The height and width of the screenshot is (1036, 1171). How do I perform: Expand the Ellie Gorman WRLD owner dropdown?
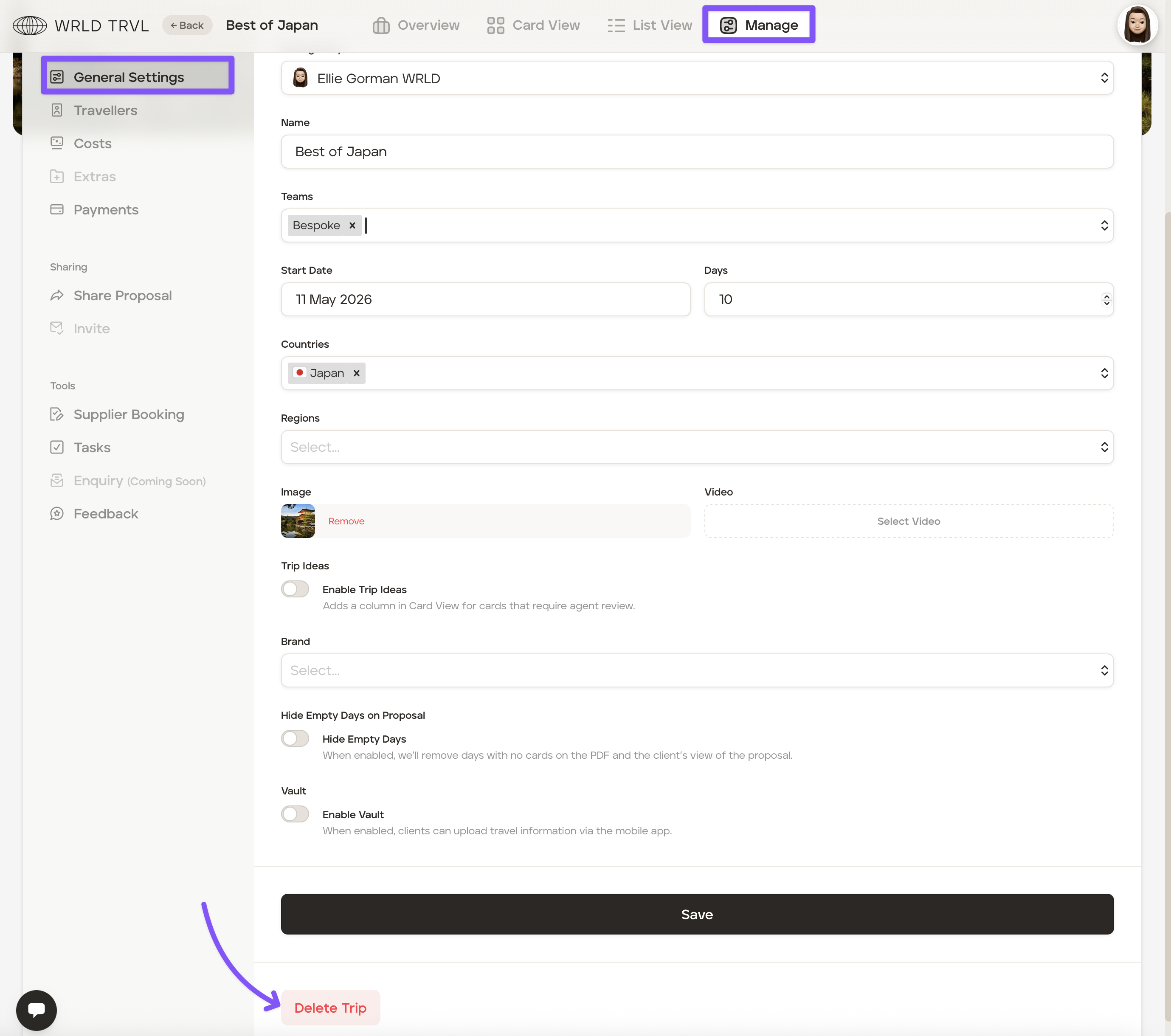pos(697,78)
